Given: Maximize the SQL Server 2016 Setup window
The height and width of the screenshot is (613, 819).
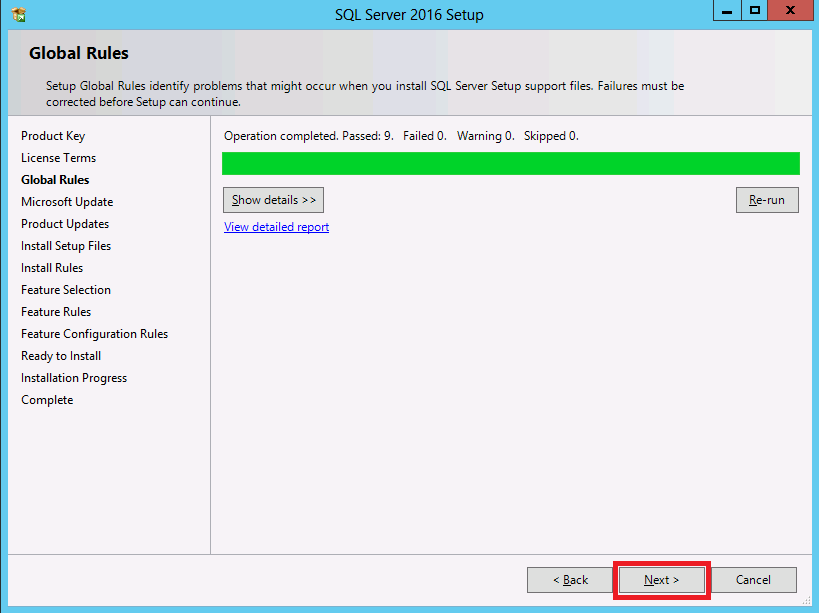Looking at the screenshot, I should (755, 10).
